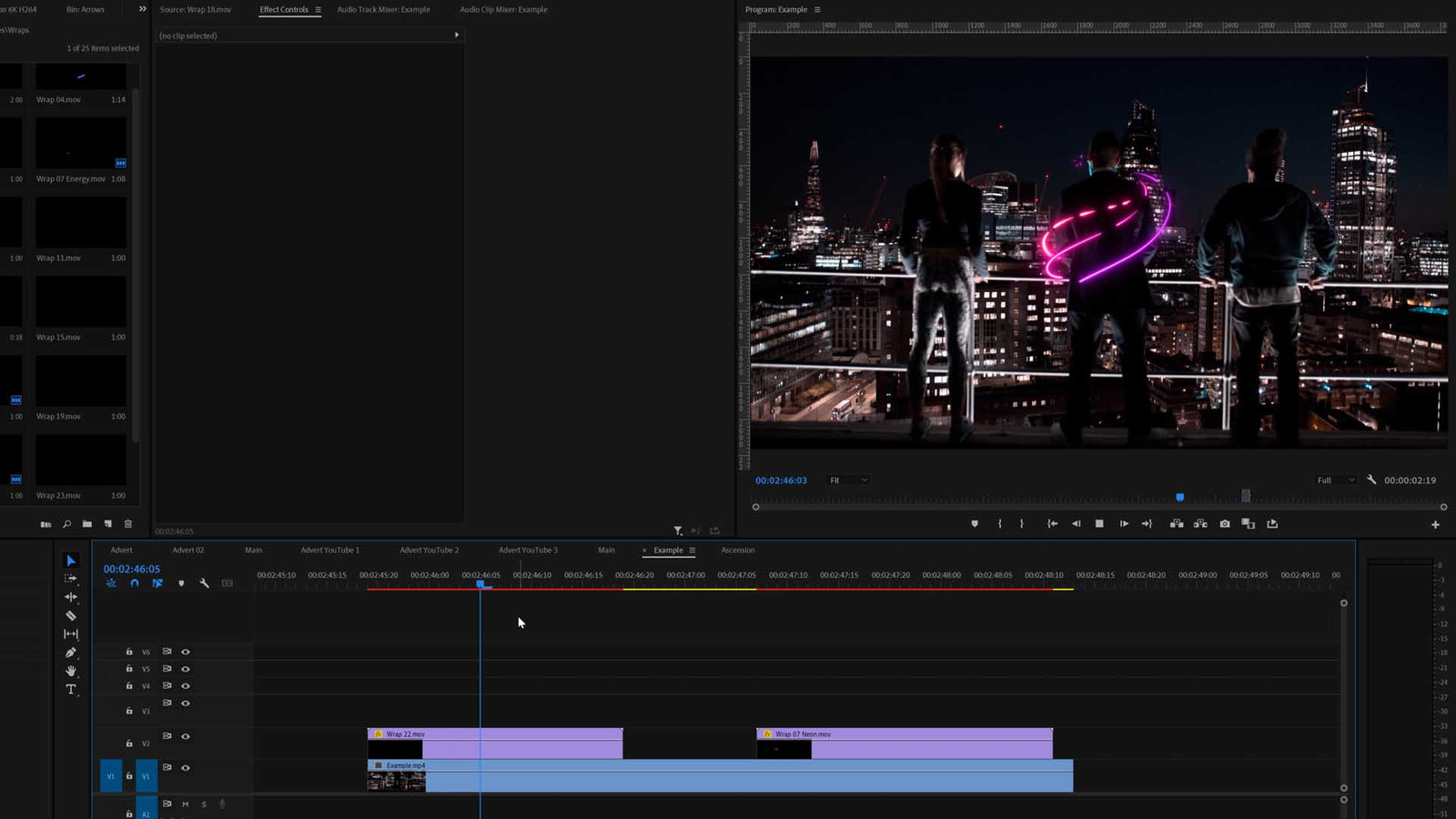Select the Track Select Forward tool
This screenshot has height=819, width=1456.
coord(71,579)
